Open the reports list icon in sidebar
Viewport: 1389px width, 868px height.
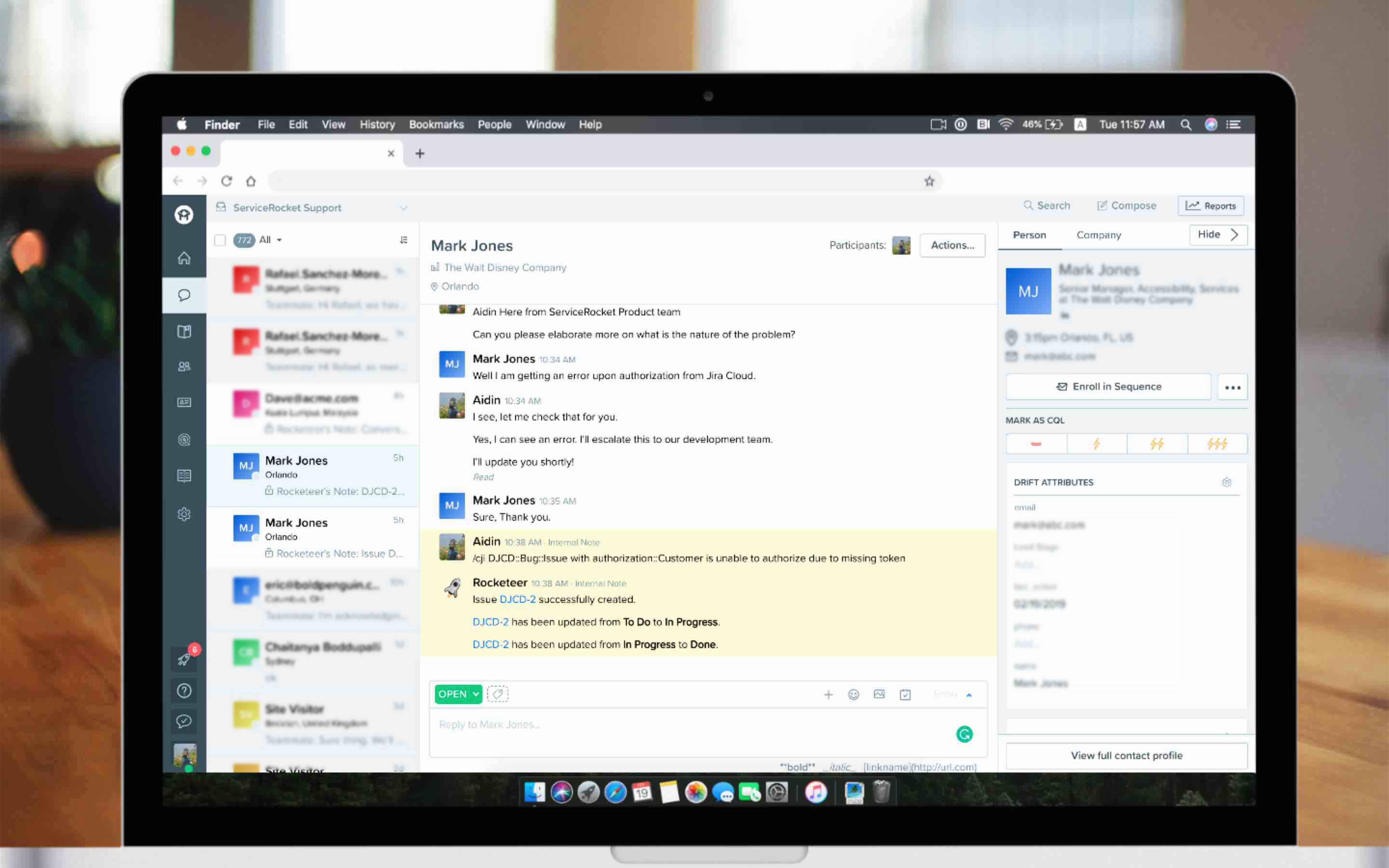click(184, 476)
